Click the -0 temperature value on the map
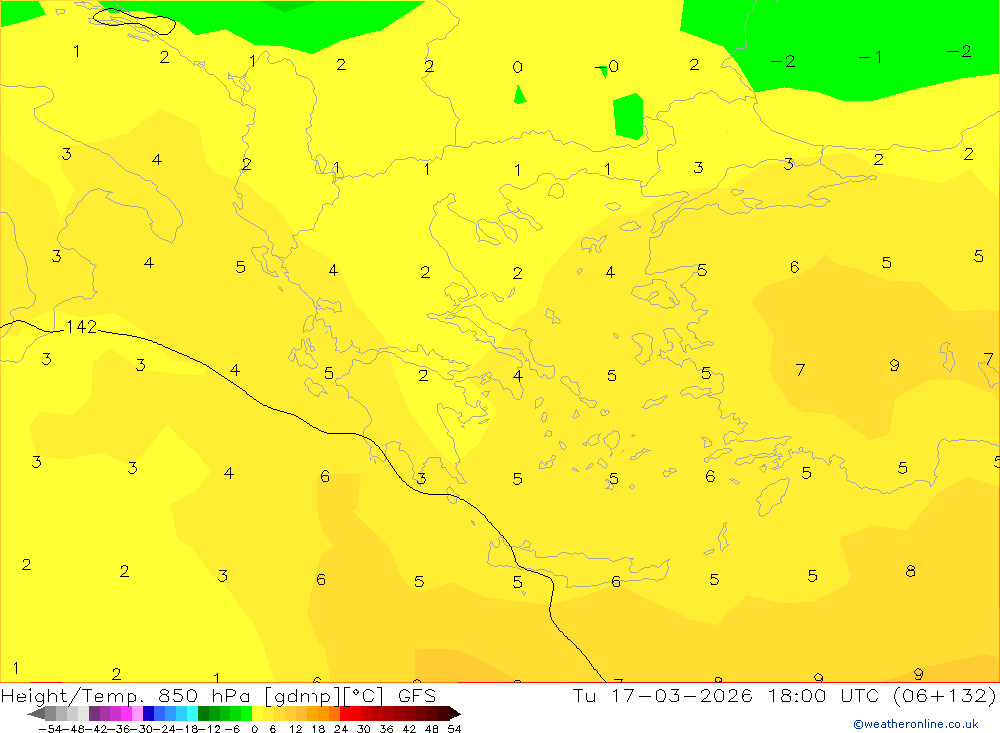The width and height of the screenshot is (1000, 733). pyautogui.click(x=607, y=66)
